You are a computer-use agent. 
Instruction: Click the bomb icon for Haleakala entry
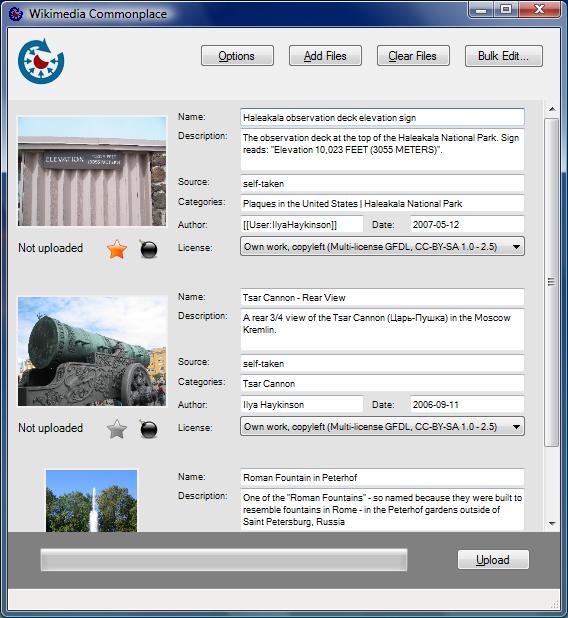[x=149, y=249]
